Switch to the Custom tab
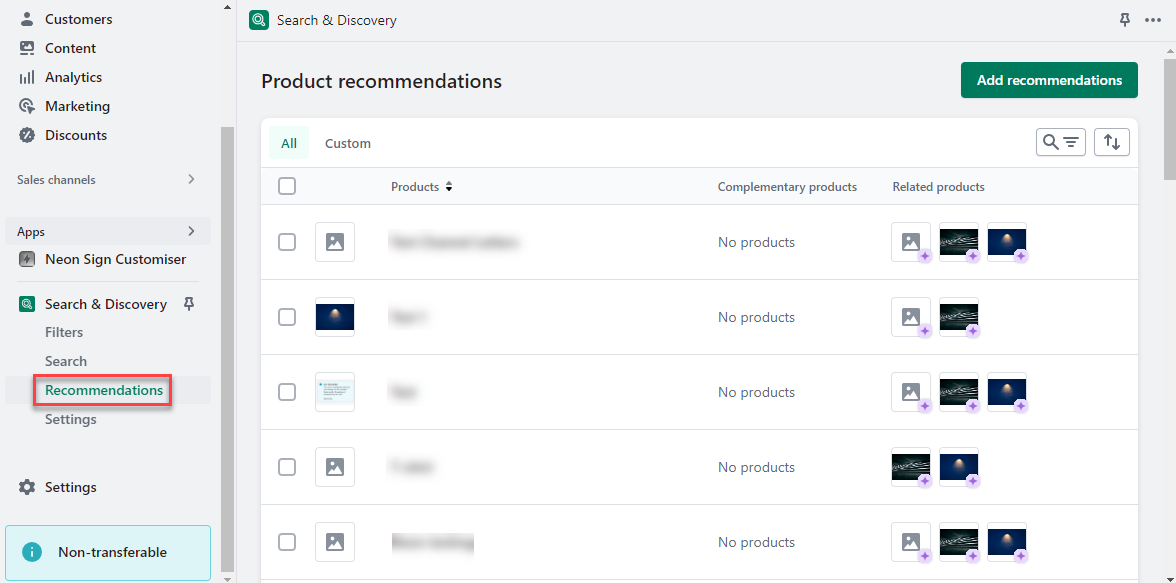 tap(347, 143)
